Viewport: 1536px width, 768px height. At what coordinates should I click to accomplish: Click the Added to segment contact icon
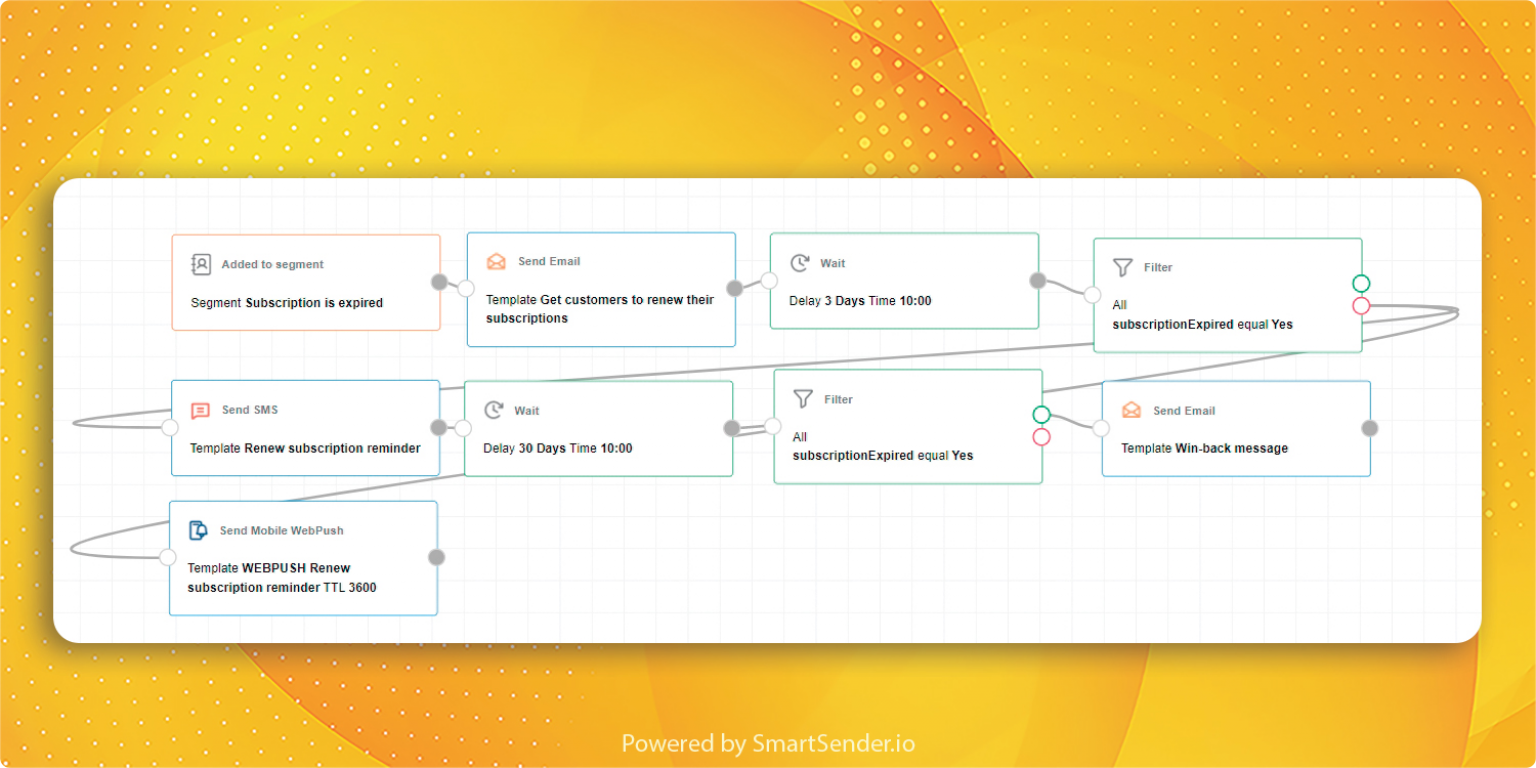[201, 265]
